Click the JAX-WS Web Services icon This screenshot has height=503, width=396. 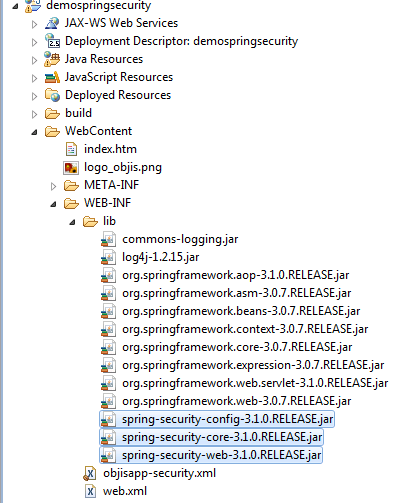[x=52, y=23]
